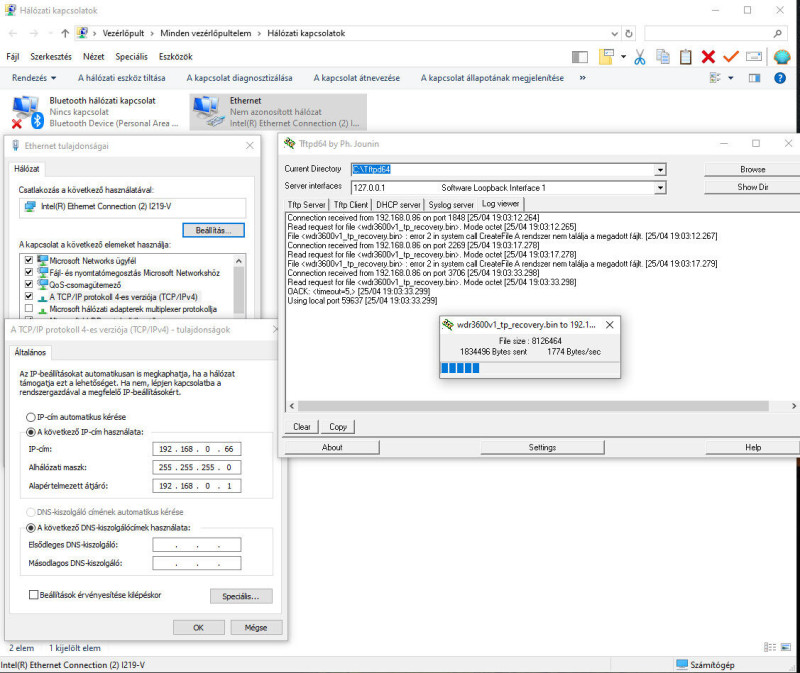Open the Eszközök menu
The height and width of the screenshot is (673, 800).
coord(176,57)
